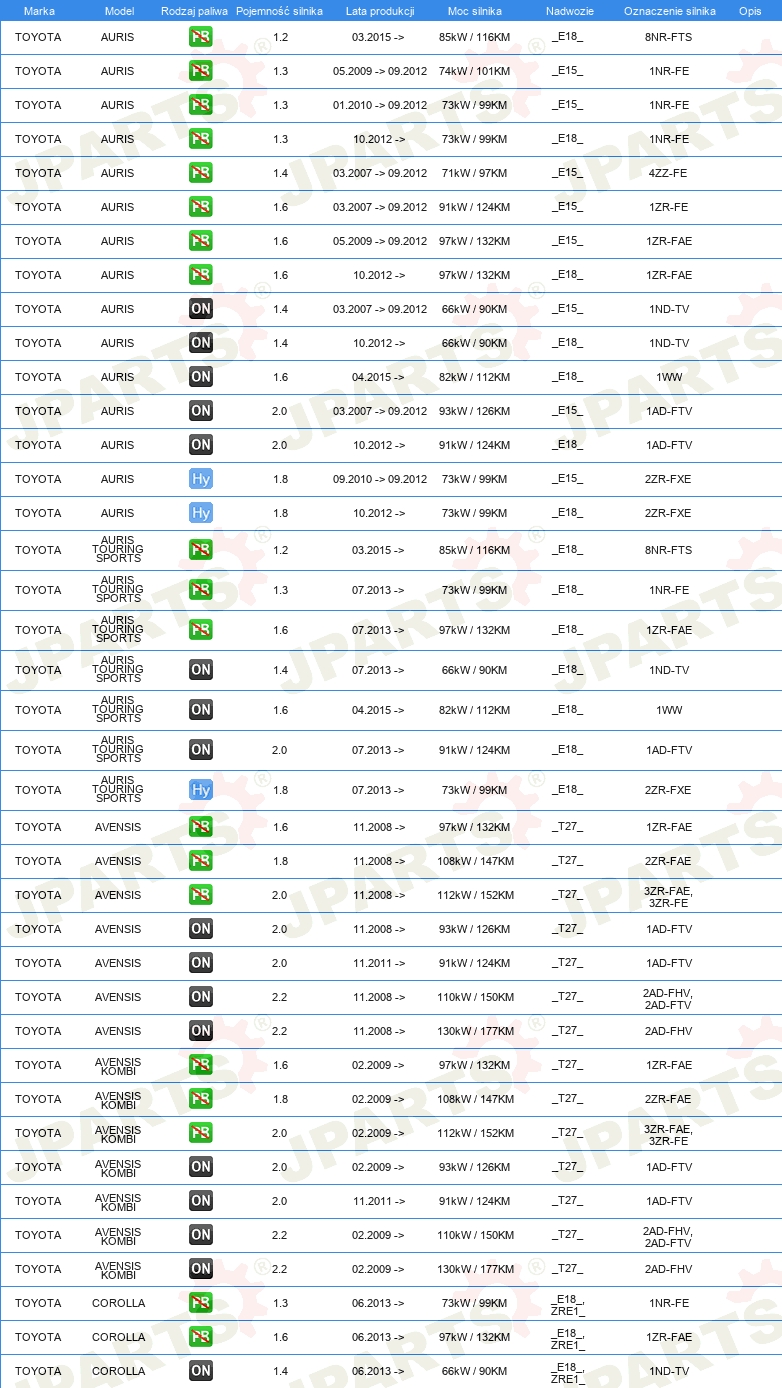Screen dimensions: 782x1388
Task: Select 82kW / 112KM in Auris Touring Sports row
Action: click(474, 710)
